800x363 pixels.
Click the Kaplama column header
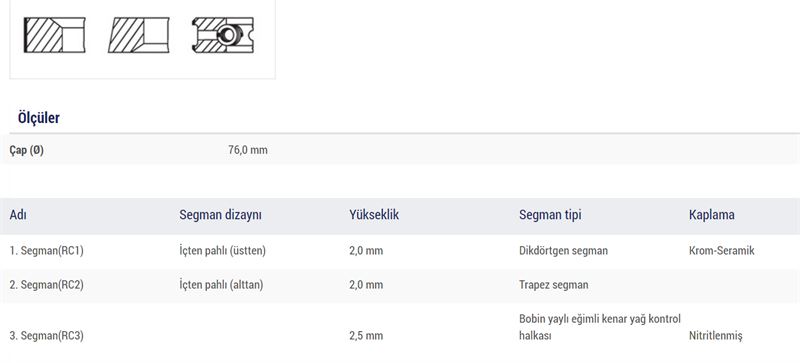(712, 215)
